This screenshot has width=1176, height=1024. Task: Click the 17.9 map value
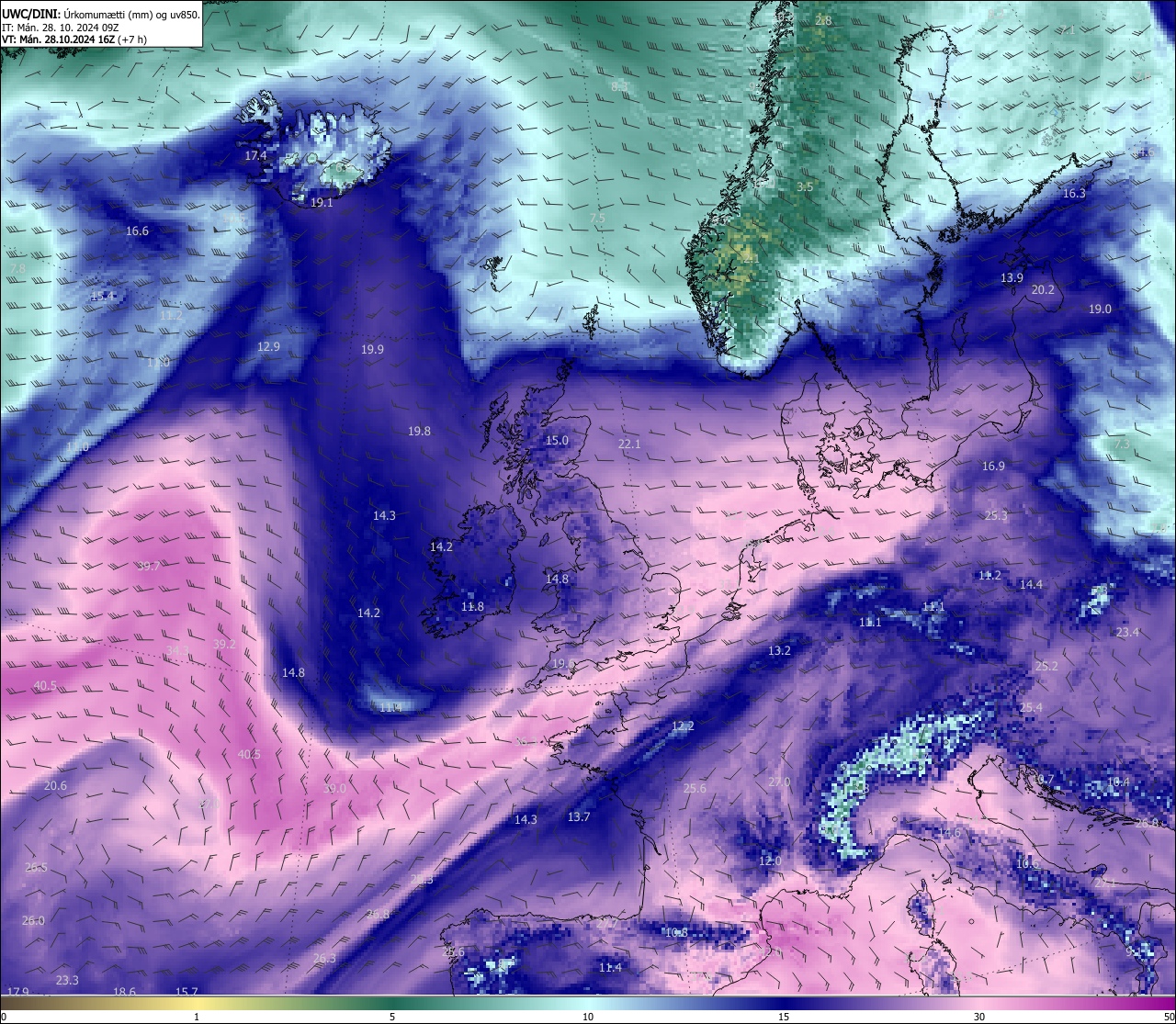pos(17,993)
